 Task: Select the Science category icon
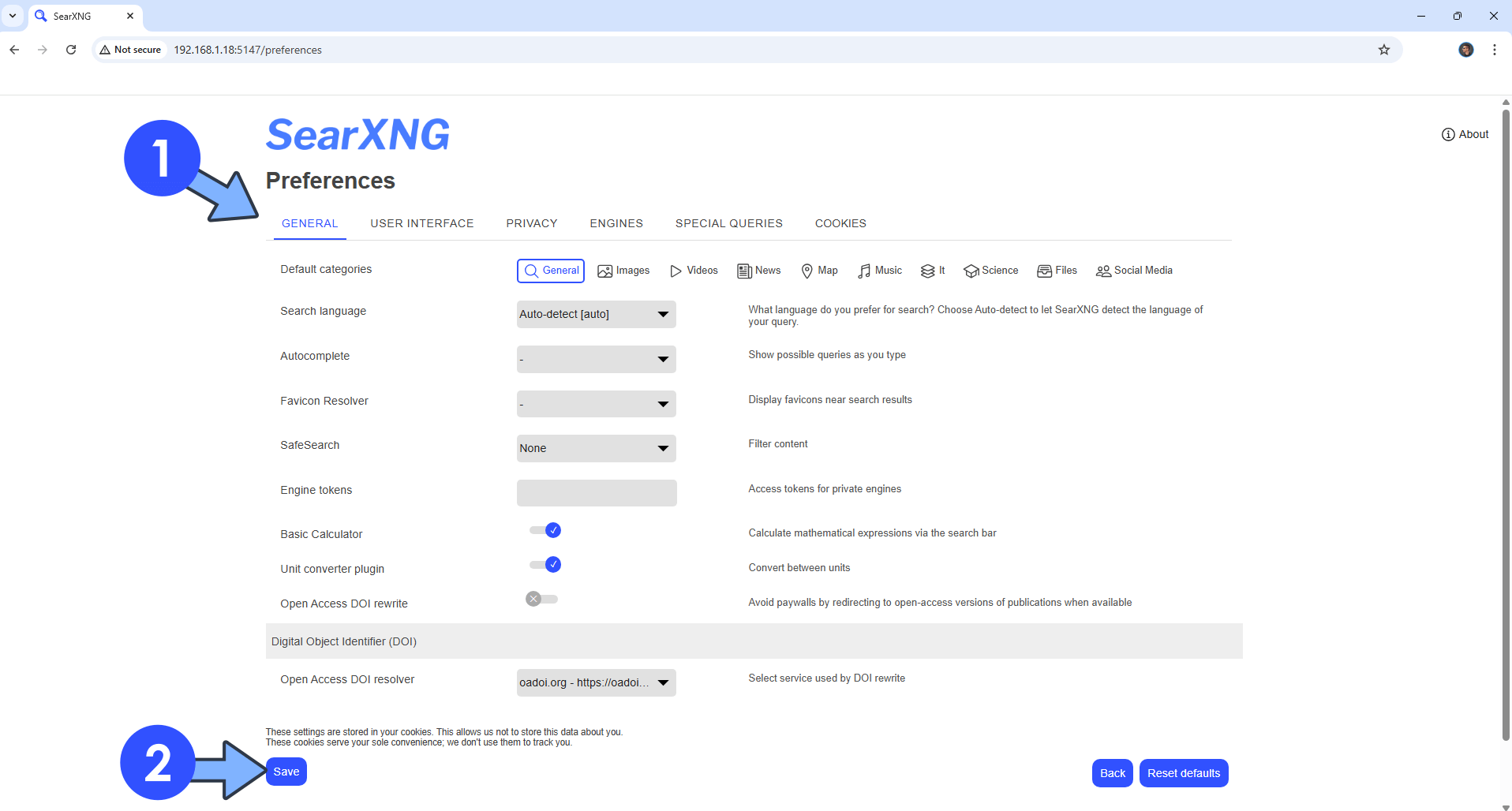pyautogui.click(x=971, y=271)
